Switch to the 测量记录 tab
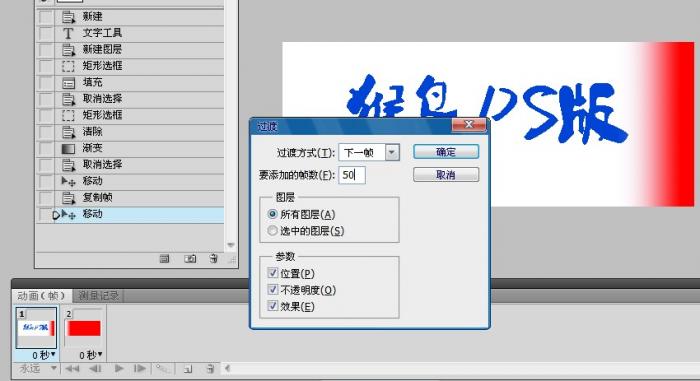Screen dimensions: 700x381 98,296
